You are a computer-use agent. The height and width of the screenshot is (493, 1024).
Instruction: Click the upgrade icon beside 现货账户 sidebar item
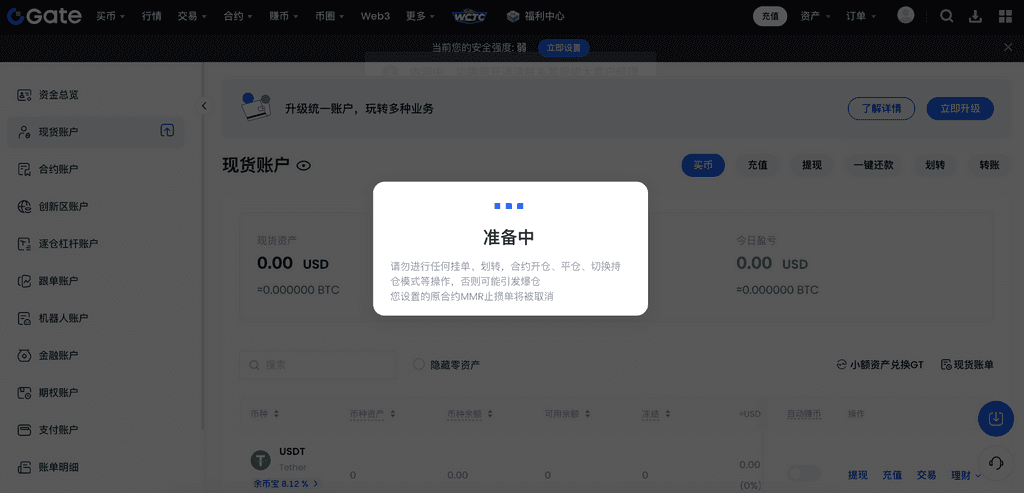pos(167,131)
